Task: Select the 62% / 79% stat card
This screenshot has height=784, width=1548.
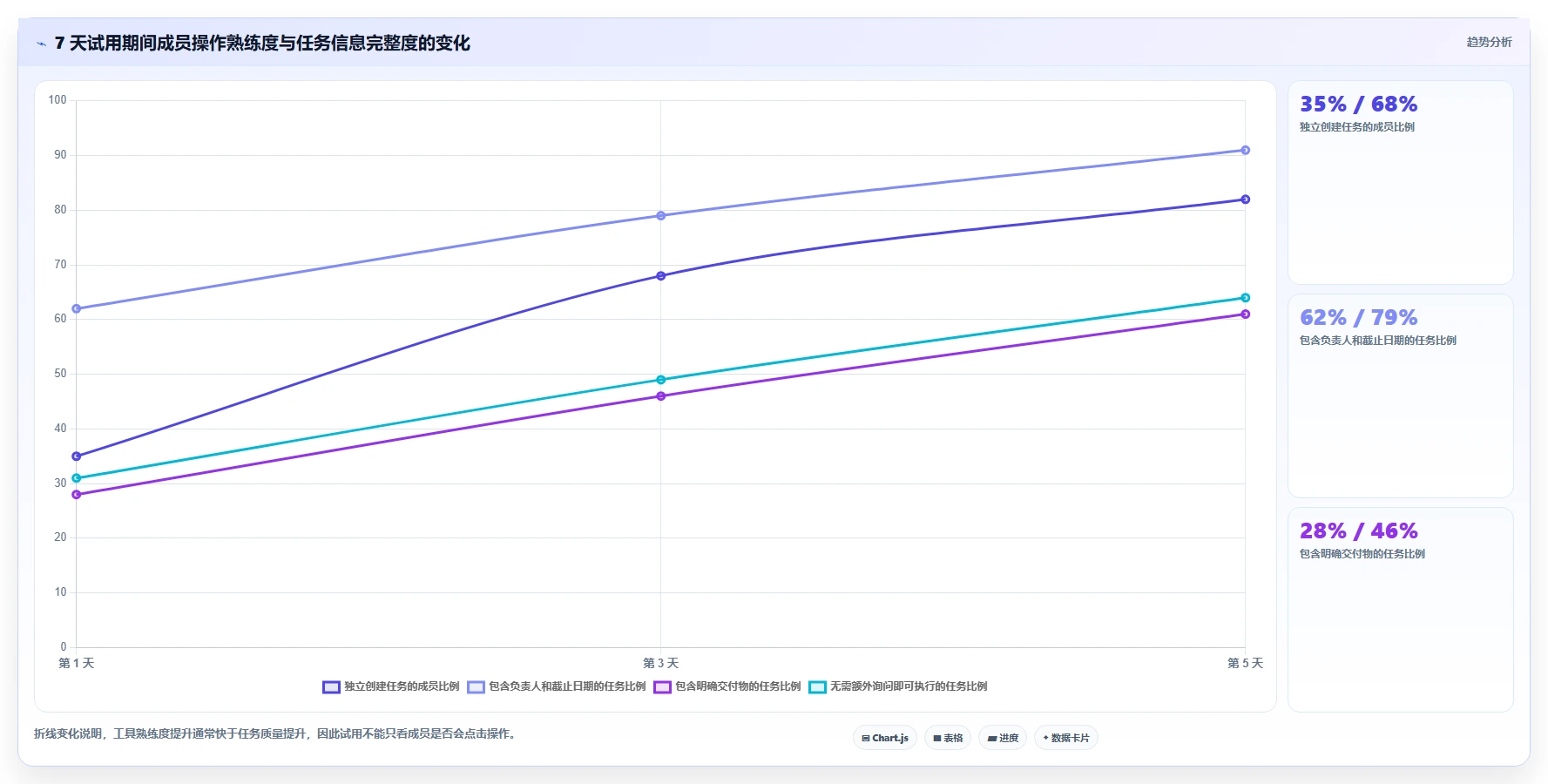Action: point(1401,396)
